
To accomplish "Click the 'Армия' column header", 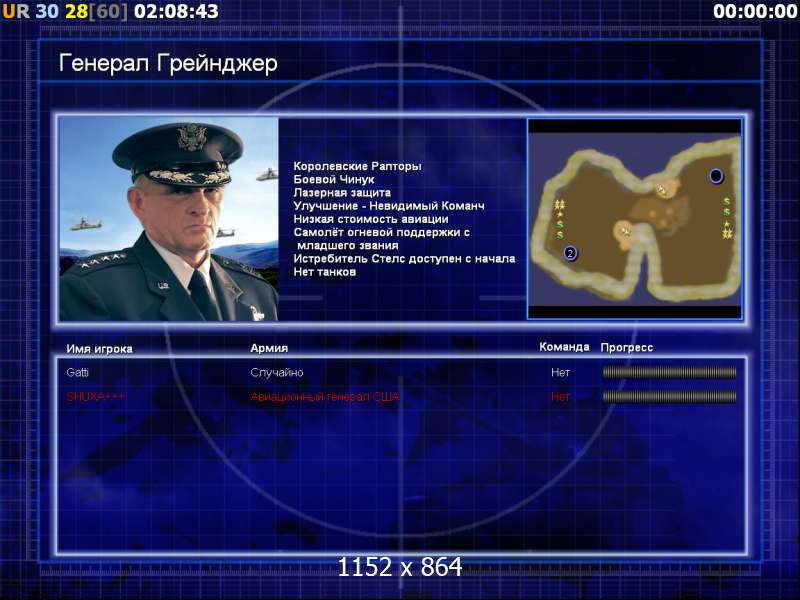I will pyautogui.click(x=269, y=348).
